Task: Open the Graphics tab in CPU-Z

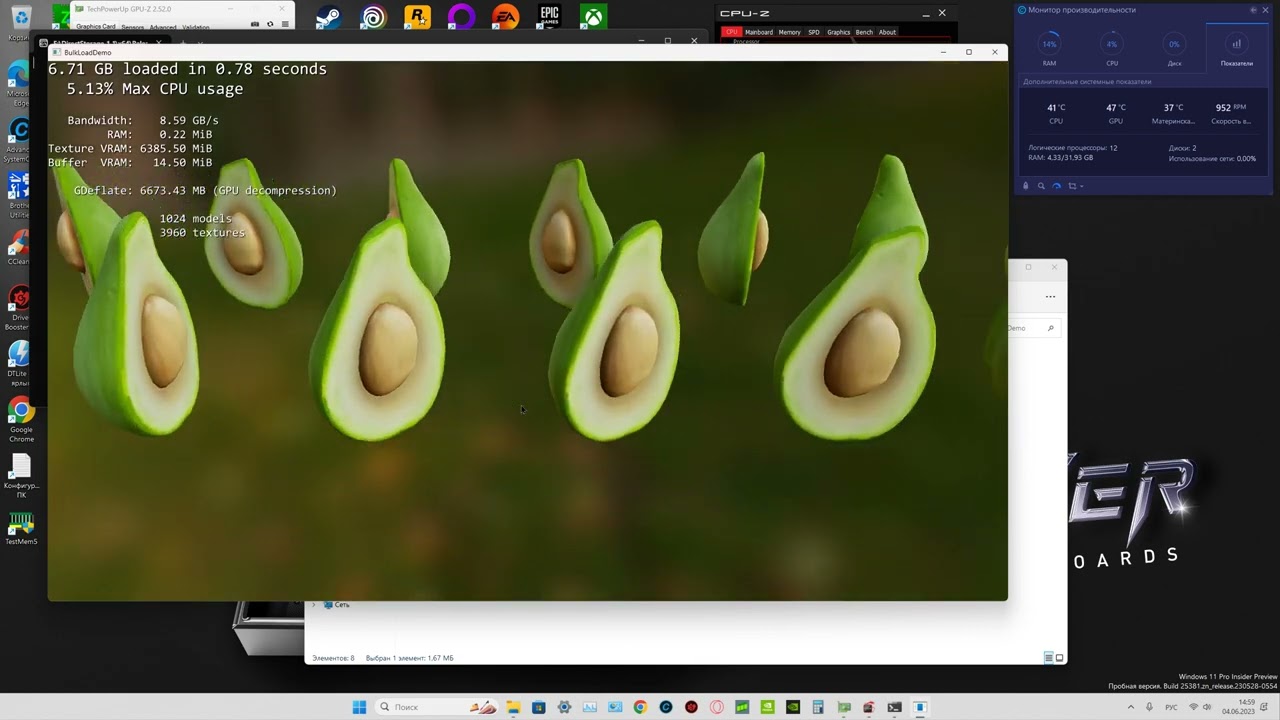Action: tap(838, 32)
